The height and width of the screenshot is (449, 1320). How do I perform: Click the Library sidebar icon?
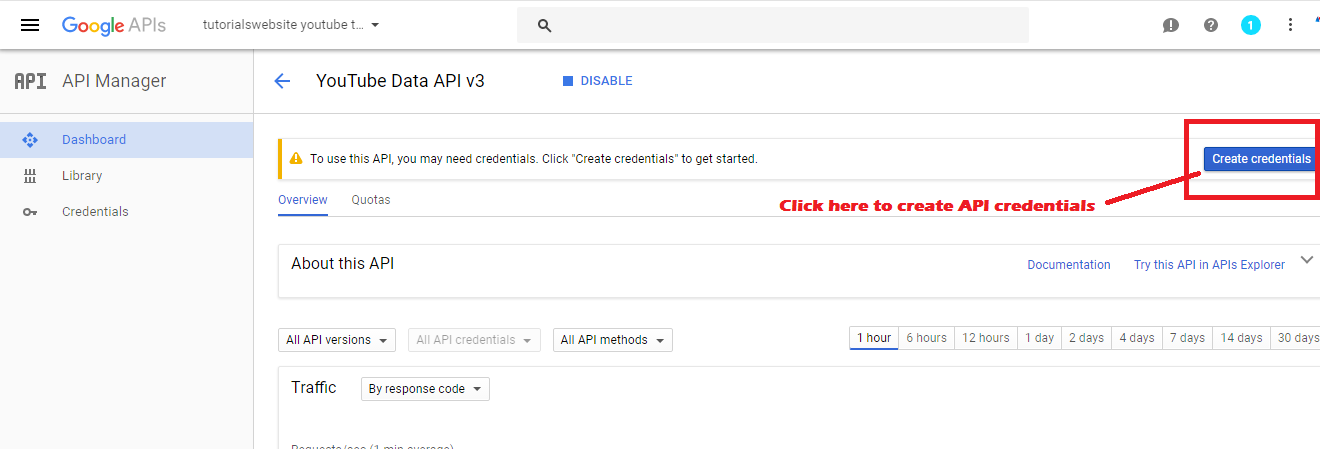pyautogui.click(x=30, y=176)
